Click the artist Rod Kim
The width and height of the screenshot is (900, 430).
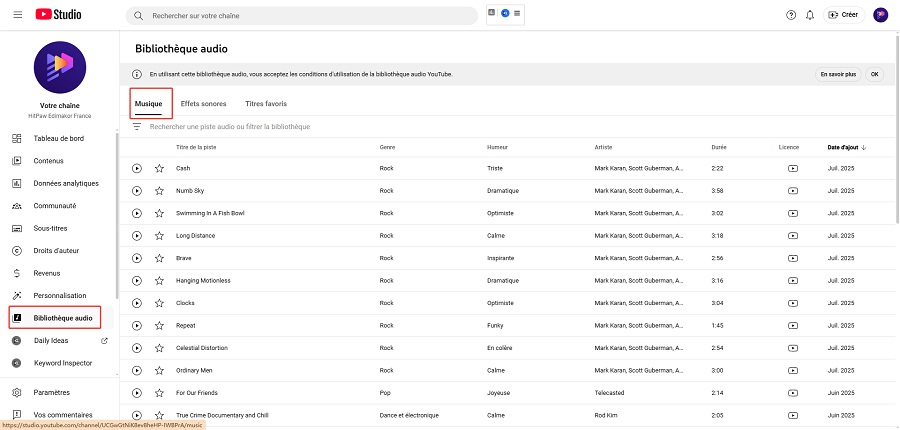pos(606,415)
